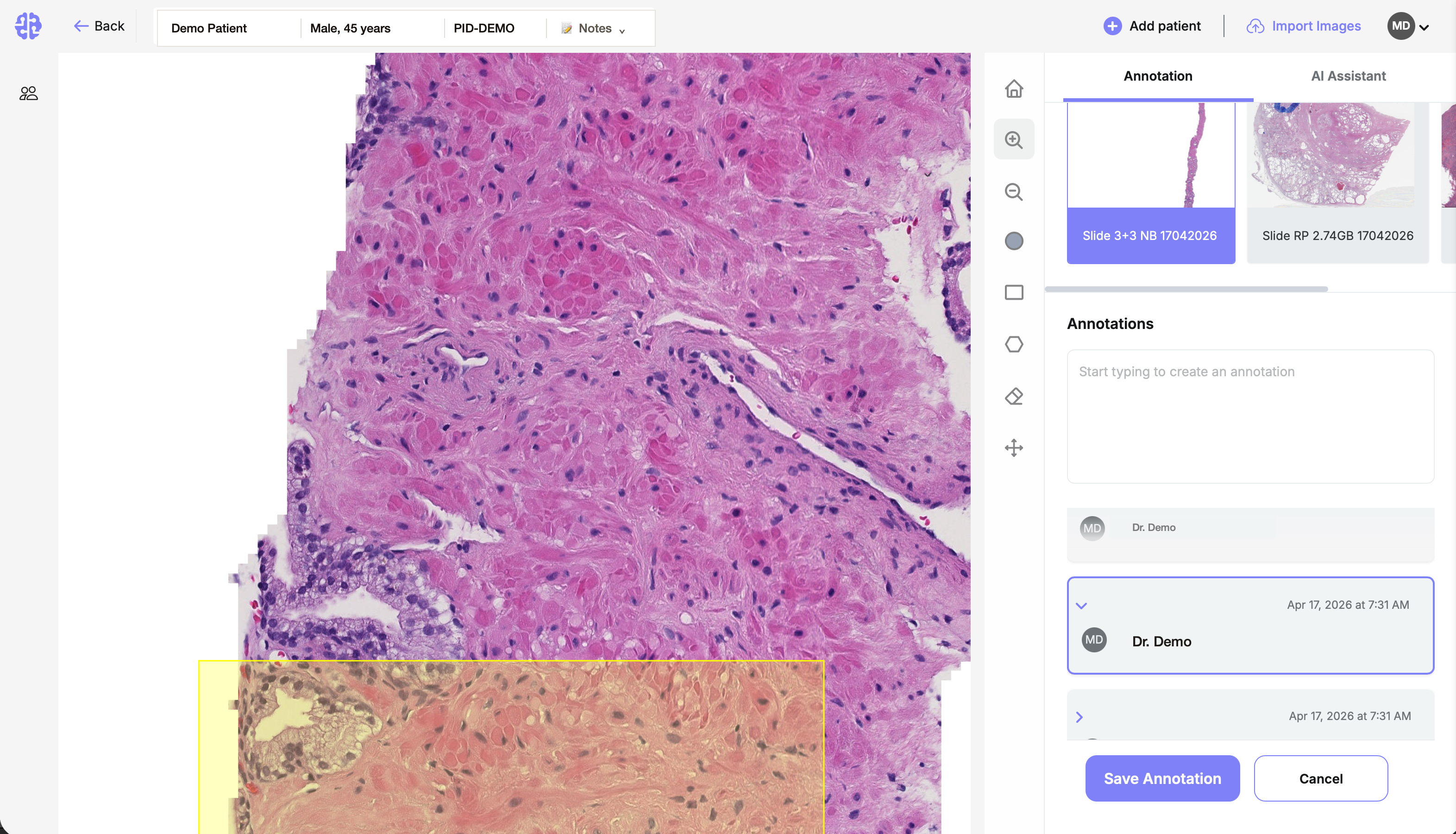Select Slide RP 2.74GB 17042026 thumbnail
This screenshot has height=834, width=1456.
pos(1337,183)
